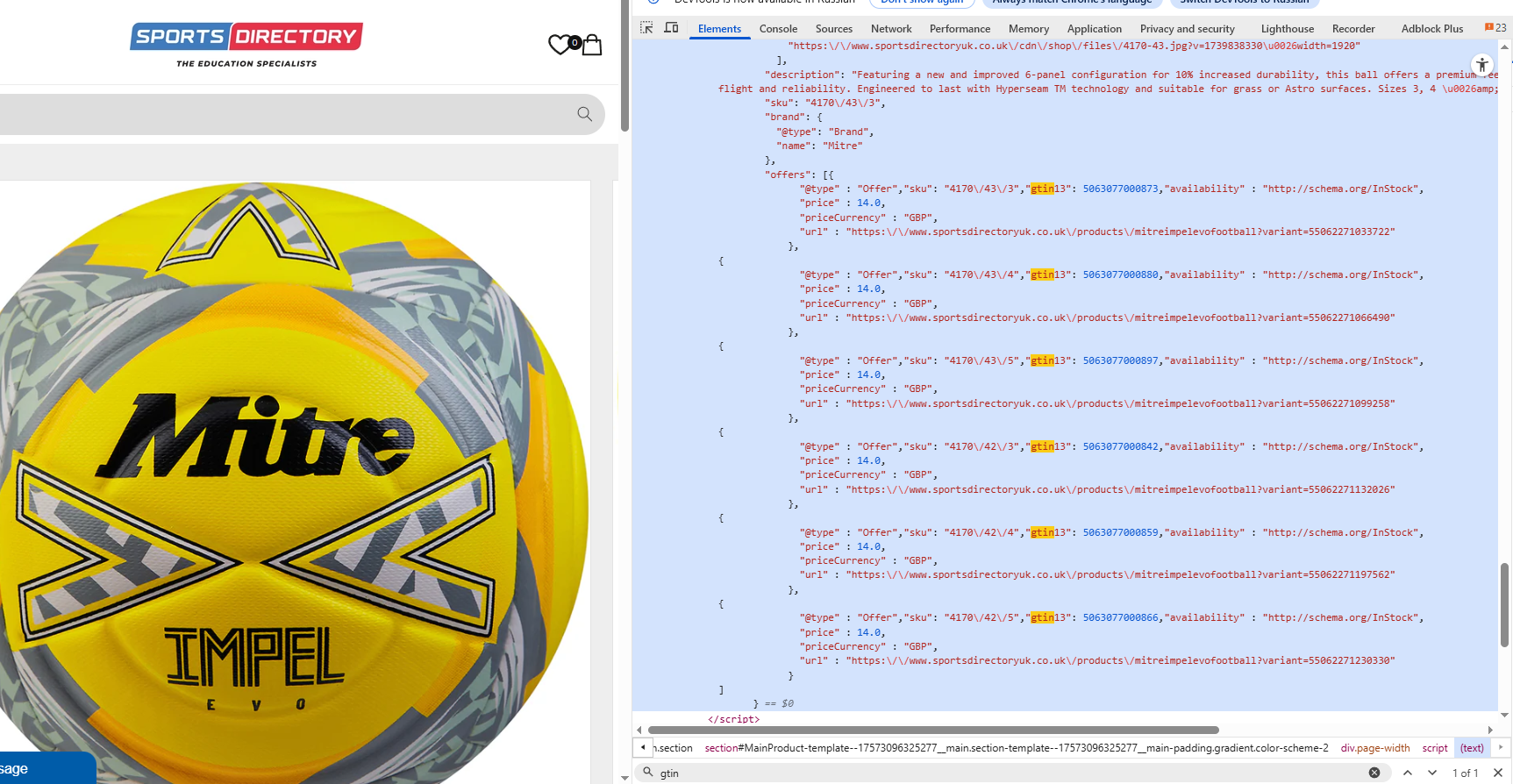Image resolution: width=1513 pixels, height=784 pixels.
Task: Open the Performance tab
Action: click(960, 29)
